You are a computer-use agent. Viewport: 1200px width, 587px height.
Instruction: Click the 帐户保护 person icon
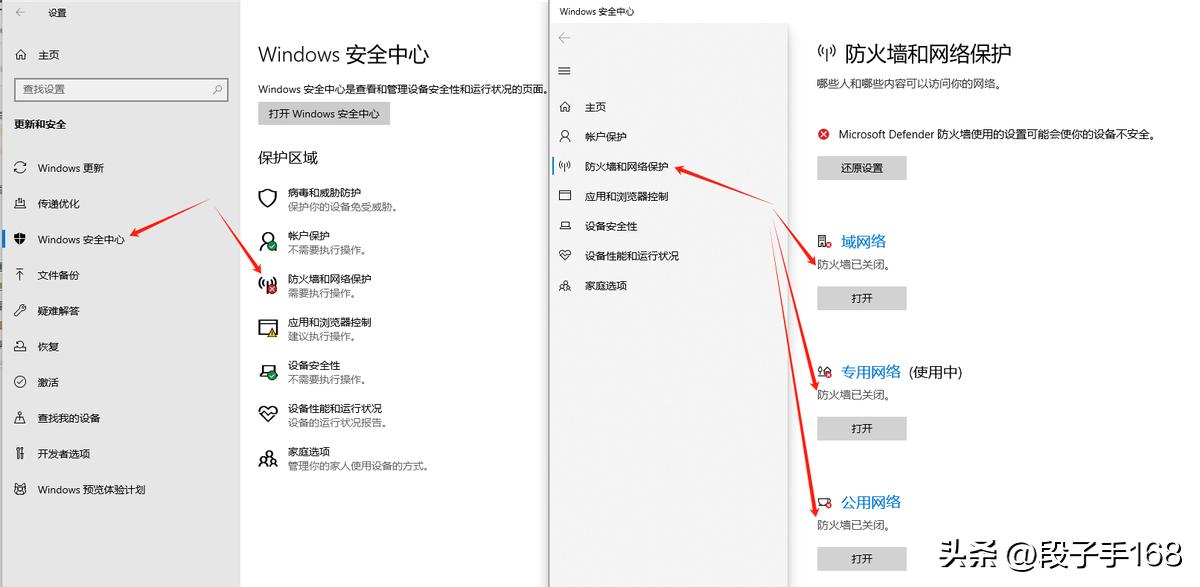coord(267,240)
